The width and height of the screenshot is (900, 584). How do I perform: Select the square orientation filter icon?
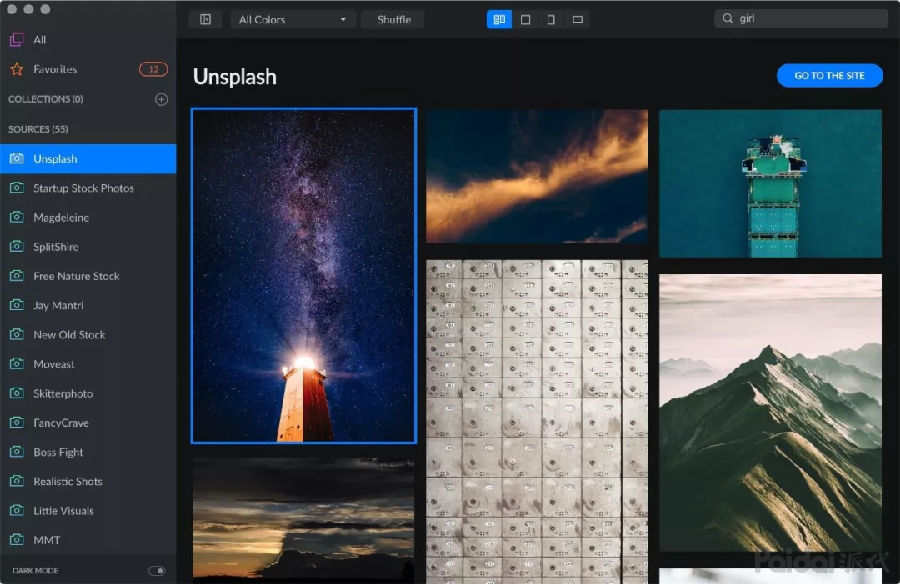pyautogui.click(x=525, y=19)
